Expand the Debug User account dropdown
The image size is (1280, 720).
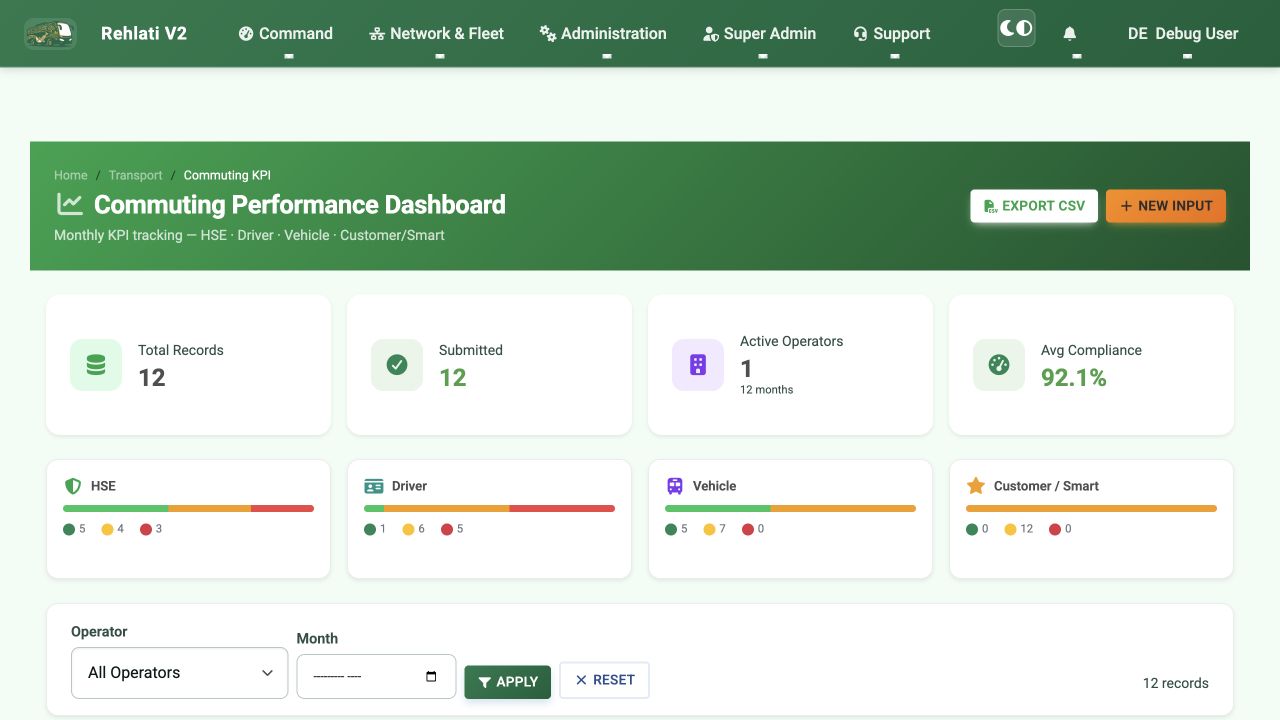(1183, 33)
